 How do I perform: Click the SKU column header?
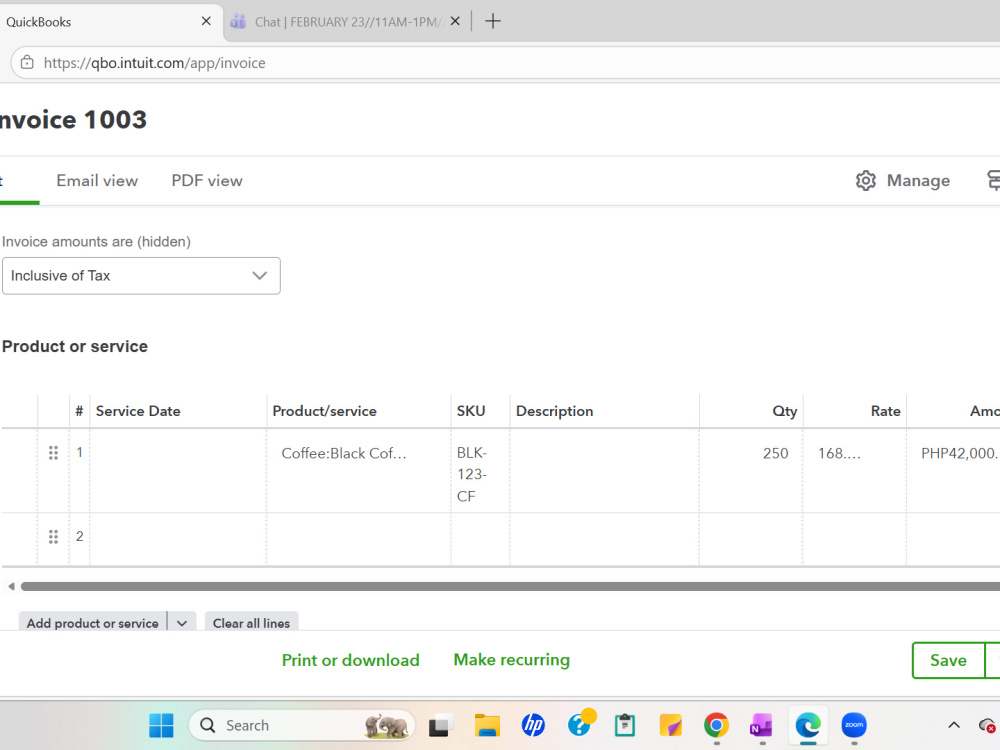click(471, 411)
